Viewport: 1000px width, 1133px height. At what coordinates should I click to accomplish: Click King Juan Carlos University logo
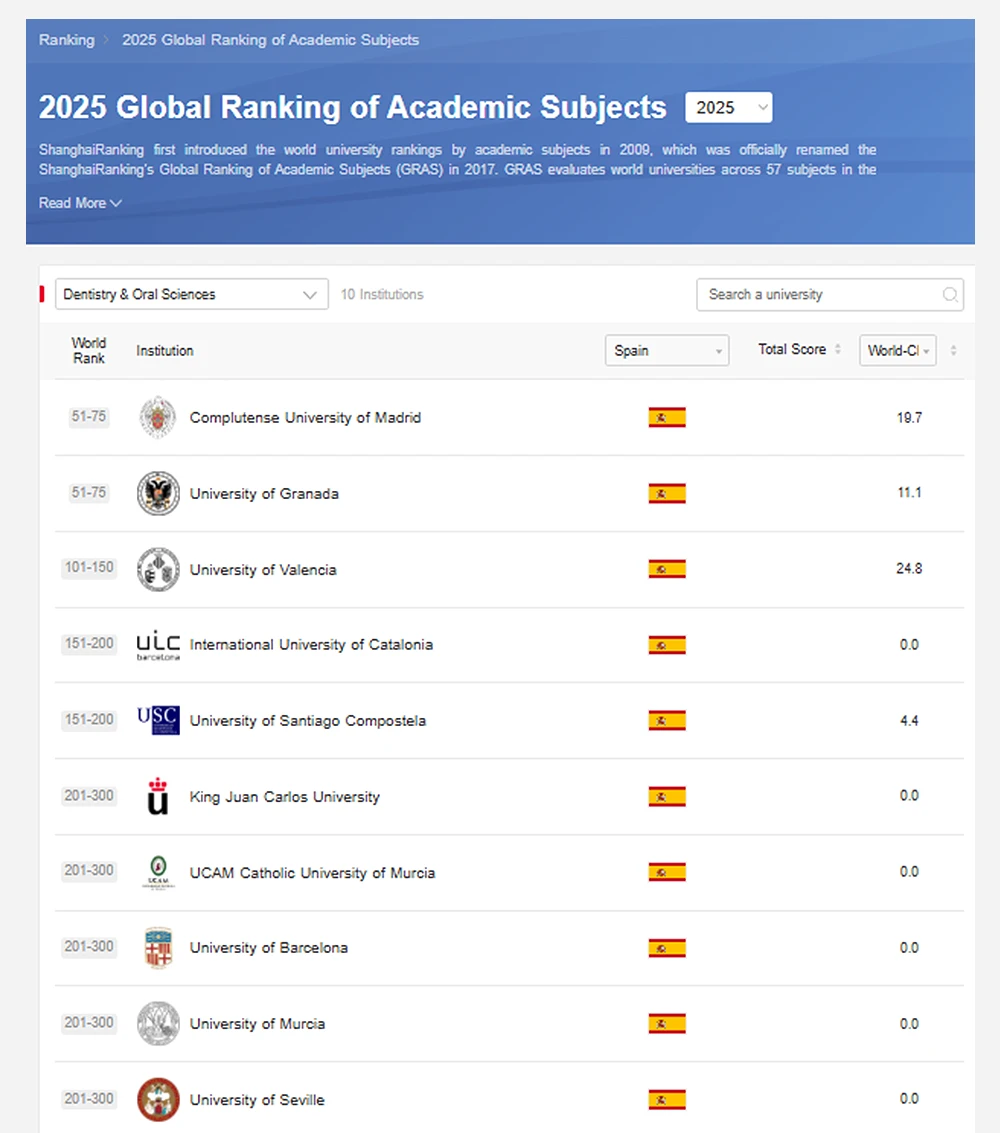158,796
